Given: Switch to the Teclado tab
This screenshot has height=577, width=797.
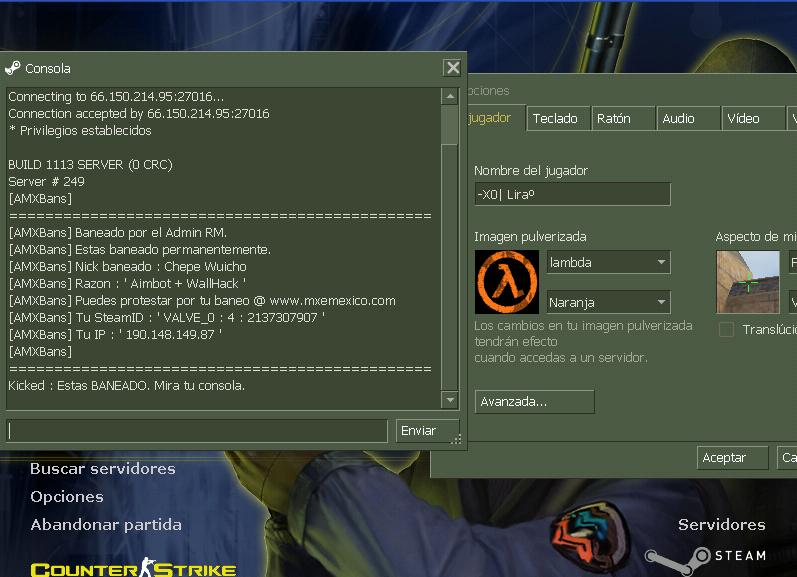Looking at the screenshot, I should pyautogui.click(x=558, y=118).
